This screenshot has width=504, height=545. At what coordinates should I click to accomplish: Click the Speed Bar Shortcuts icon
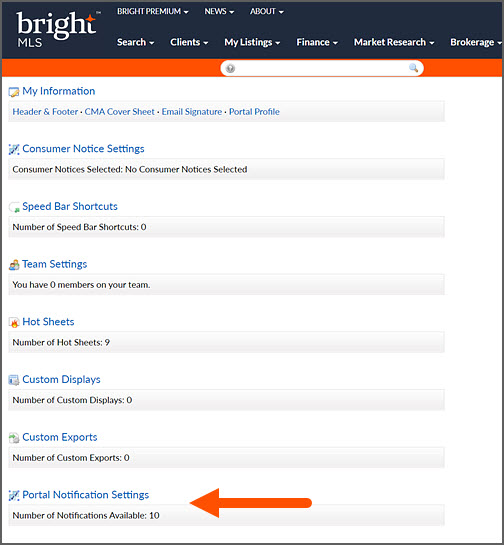click(14, 207)
